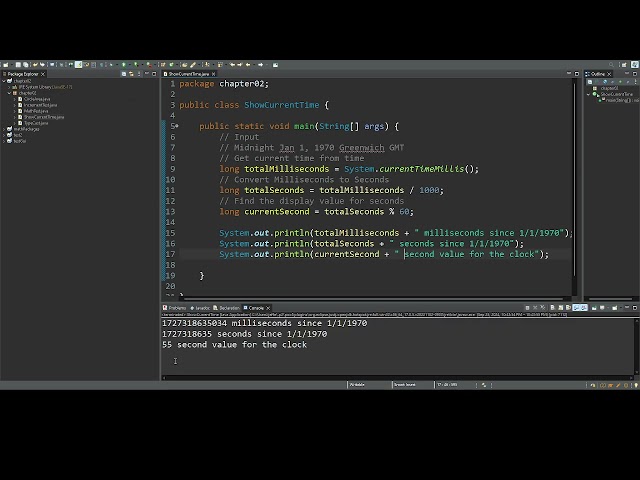
Task: Expand the JRE System Library node
Action: tap(9, 87)
